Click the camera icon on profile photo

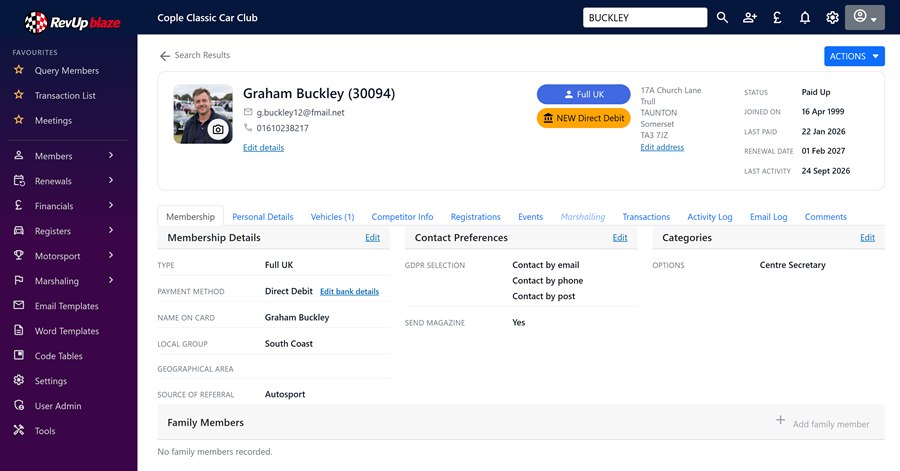218,130
